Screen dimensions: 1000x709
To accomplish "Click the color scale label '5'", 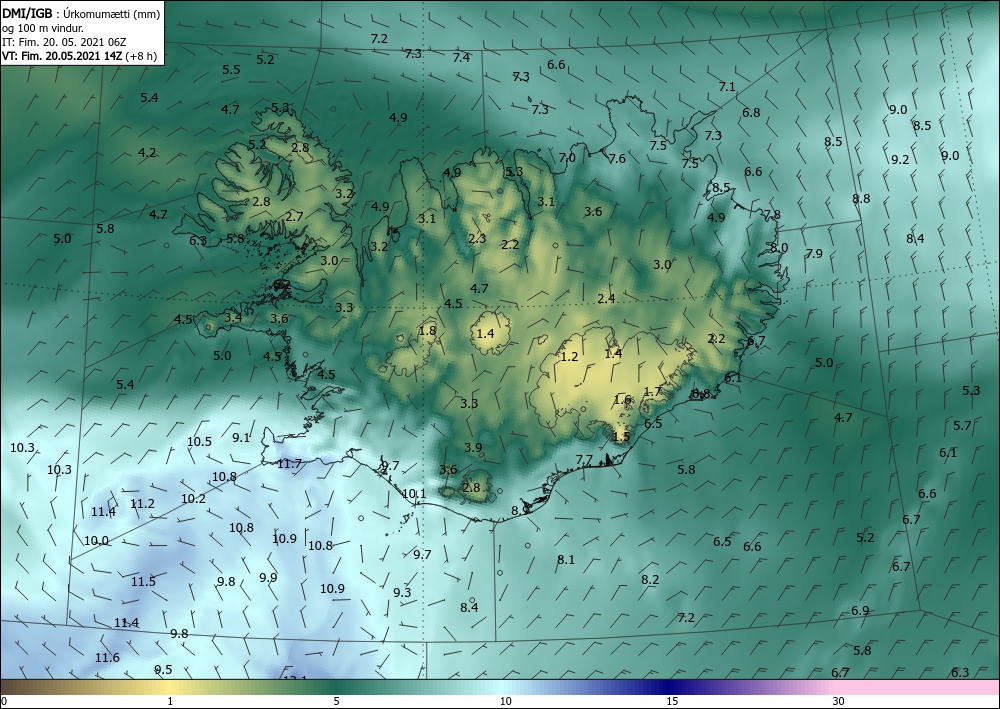I will 336,701.
